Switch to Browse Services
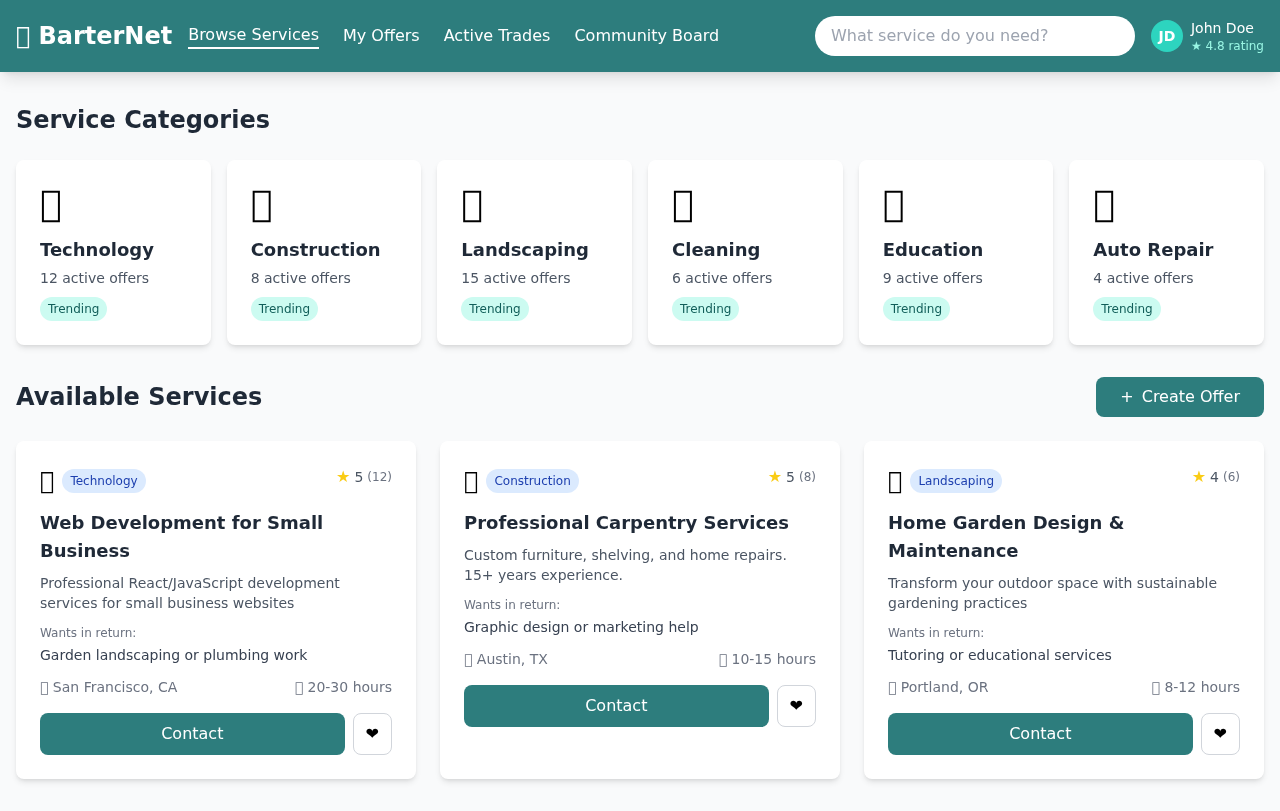The height and width of the screenshot is (811, 1280). click(253, 35)
